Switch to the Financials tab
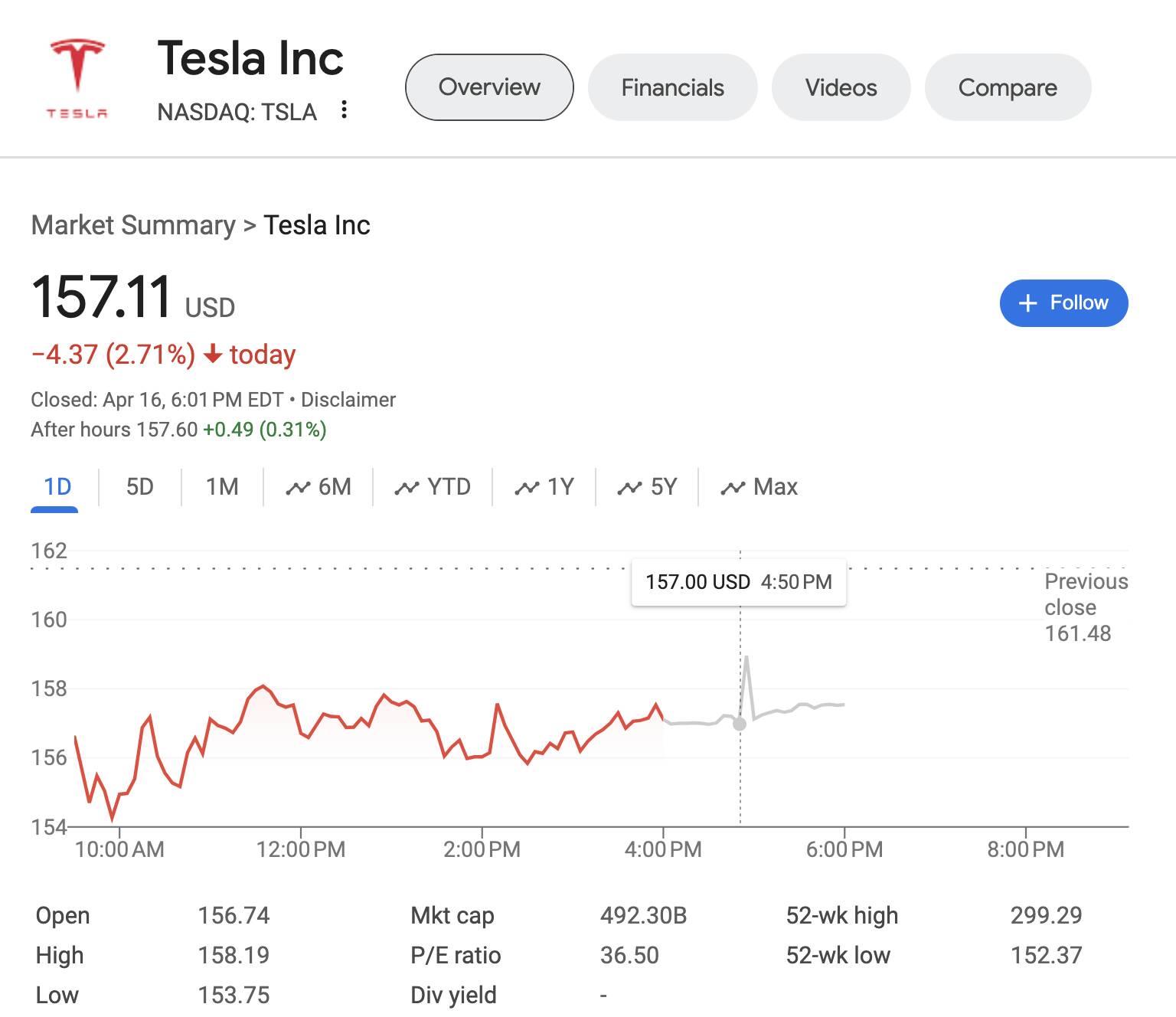Image resolution: width=1176 pixels, height=1017 pixels. [672, 87]
